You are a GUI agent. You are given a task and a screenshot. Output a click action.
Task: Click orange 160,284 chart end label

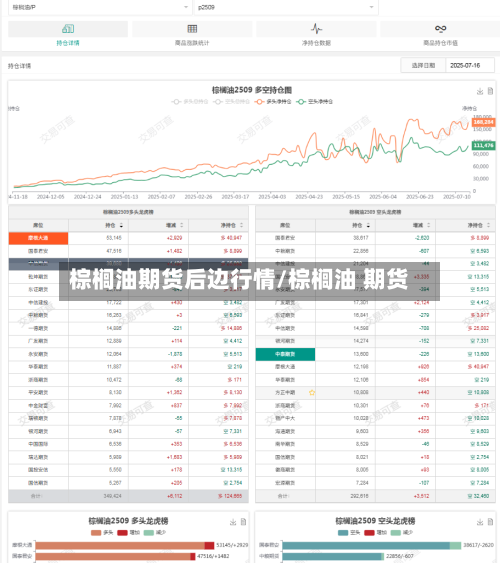(483, 122)
